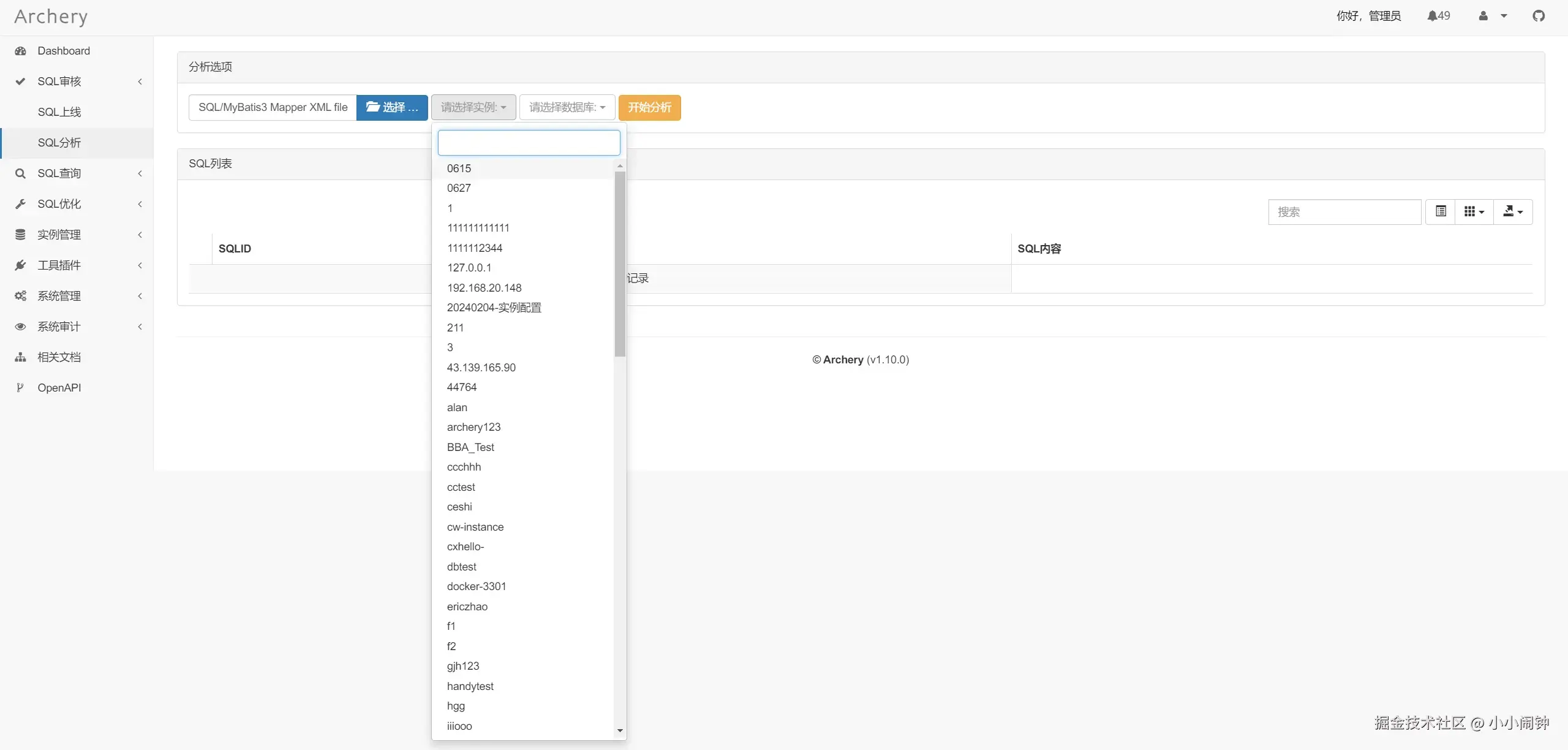The height and width of the screenshot is (750, 1568).
Task: Click the dropdown list scrollbar down arrow
Action: tap(620, 730)
